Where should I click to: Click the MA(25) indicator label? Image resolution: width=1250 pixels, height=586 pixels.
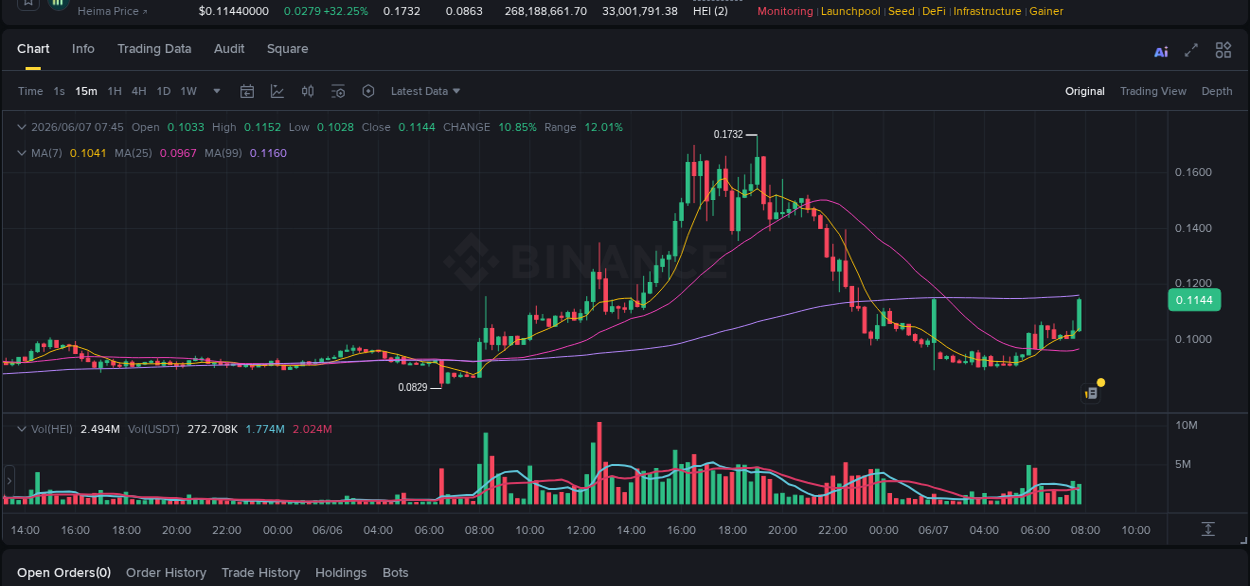coord(133,153)
